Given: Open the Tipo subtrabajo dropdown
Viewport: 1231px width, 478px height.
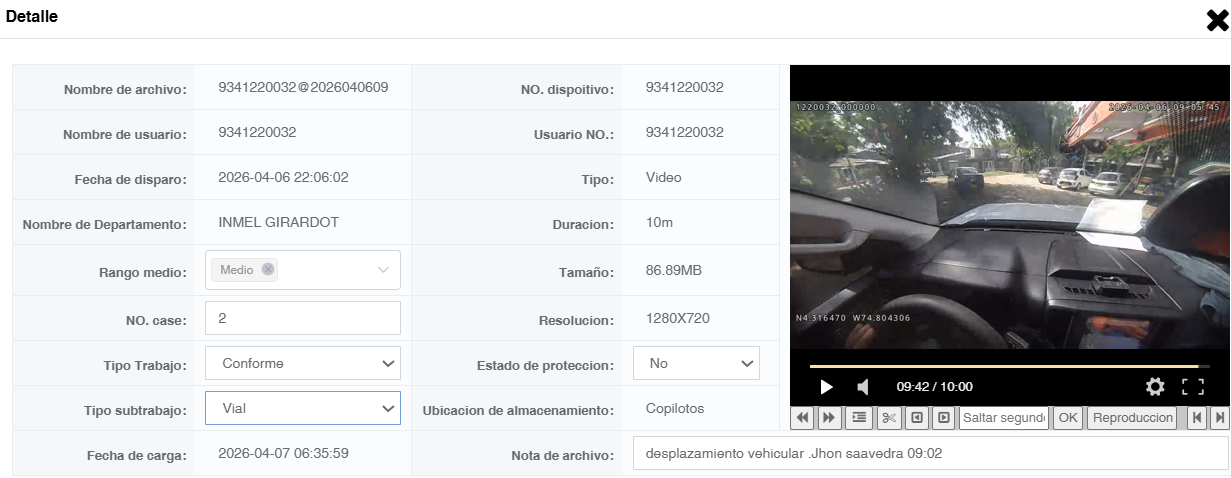Looking at the screenshot, I should tap(303, 408).
